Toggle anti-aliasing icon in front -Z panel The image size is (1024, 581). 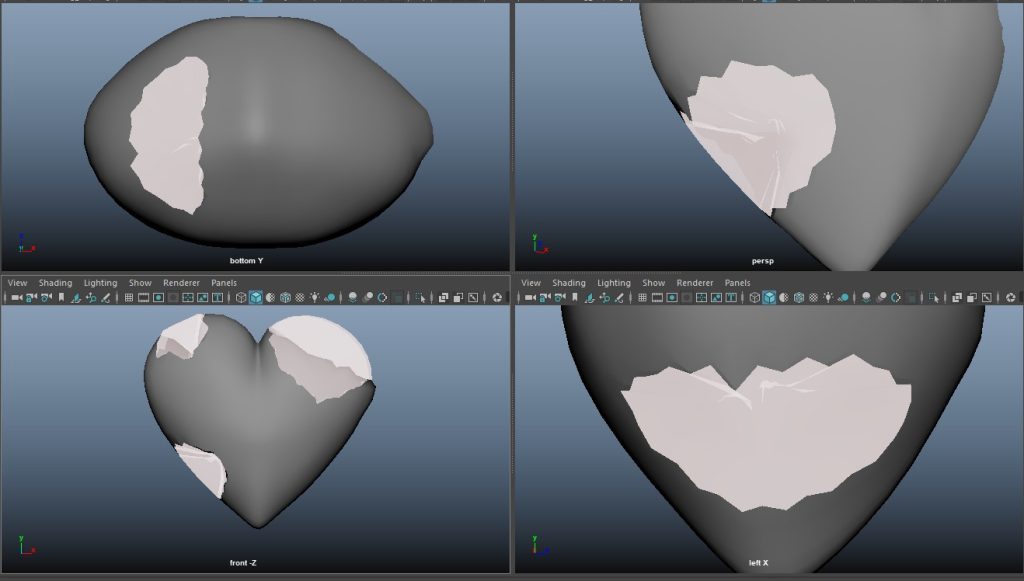click(383, 298)
